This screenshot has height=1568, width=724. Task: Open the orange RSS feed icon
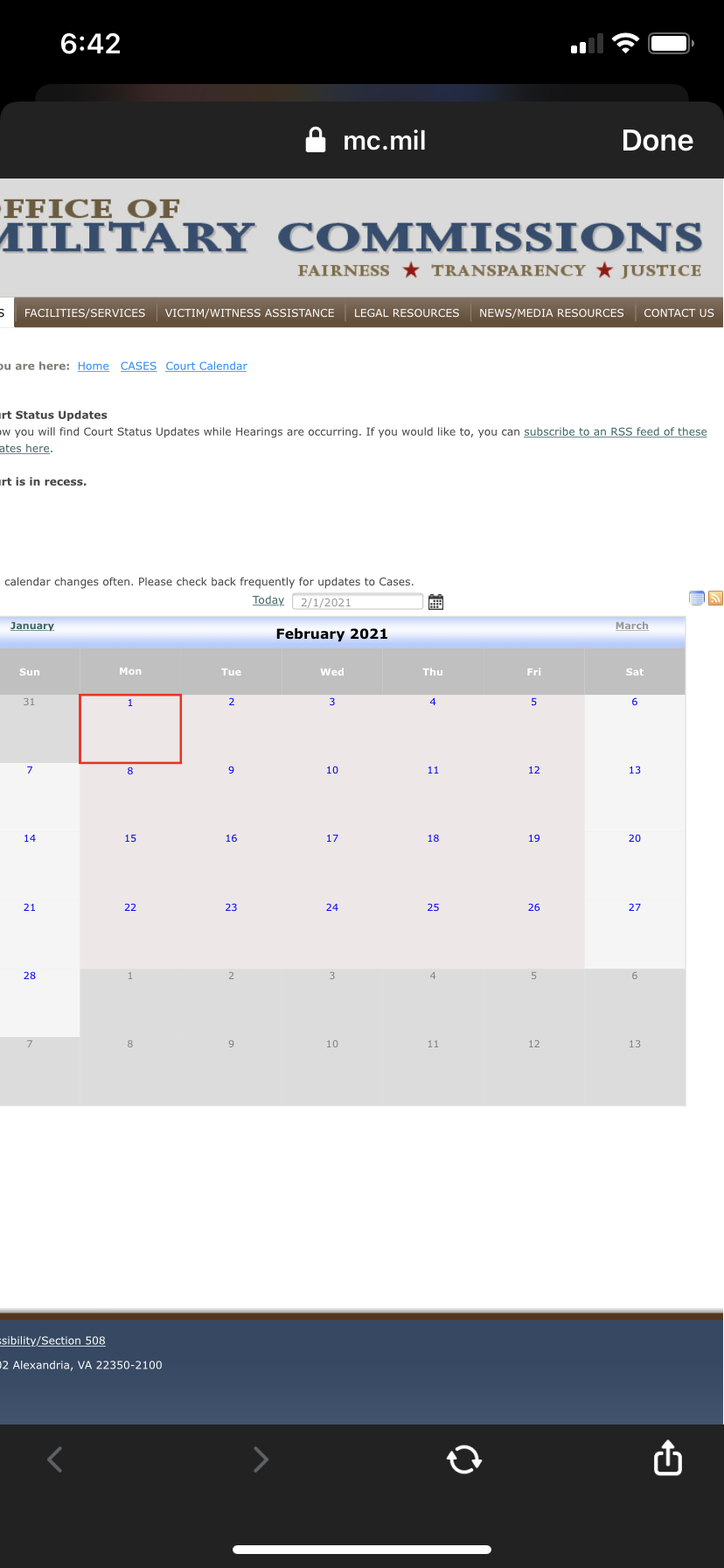(x=715, y=598)
